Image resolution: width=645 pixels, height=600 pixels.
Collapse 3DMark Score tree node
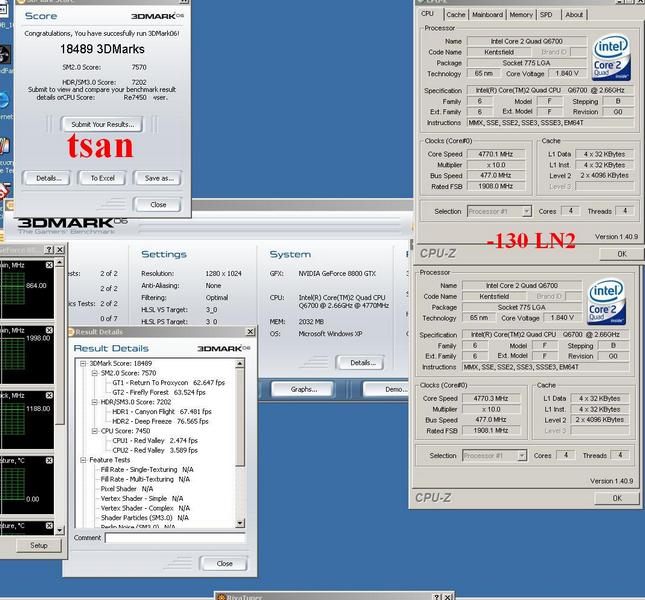click(83, 364)
